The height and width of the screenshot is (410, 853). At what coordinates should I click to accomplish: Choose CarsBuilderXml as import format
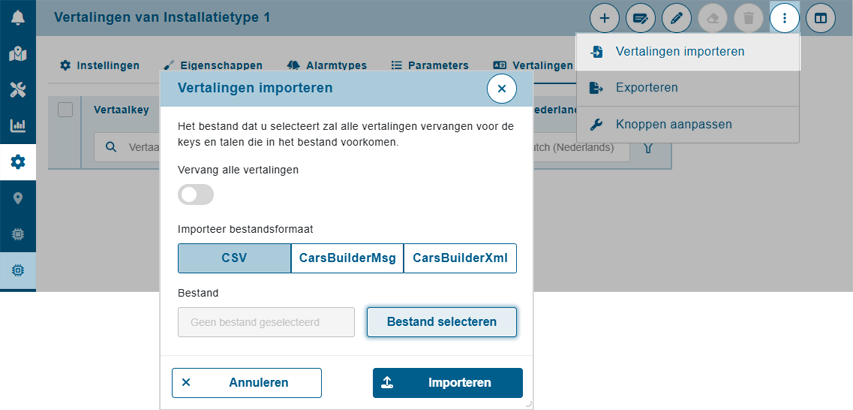point(460,258)
